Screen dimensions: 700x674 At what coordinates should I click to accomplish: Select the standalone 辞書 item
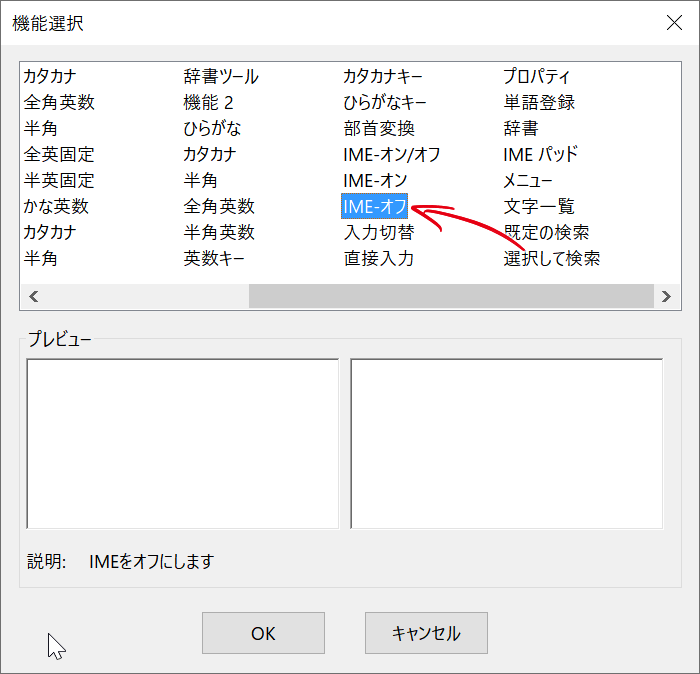521,129
